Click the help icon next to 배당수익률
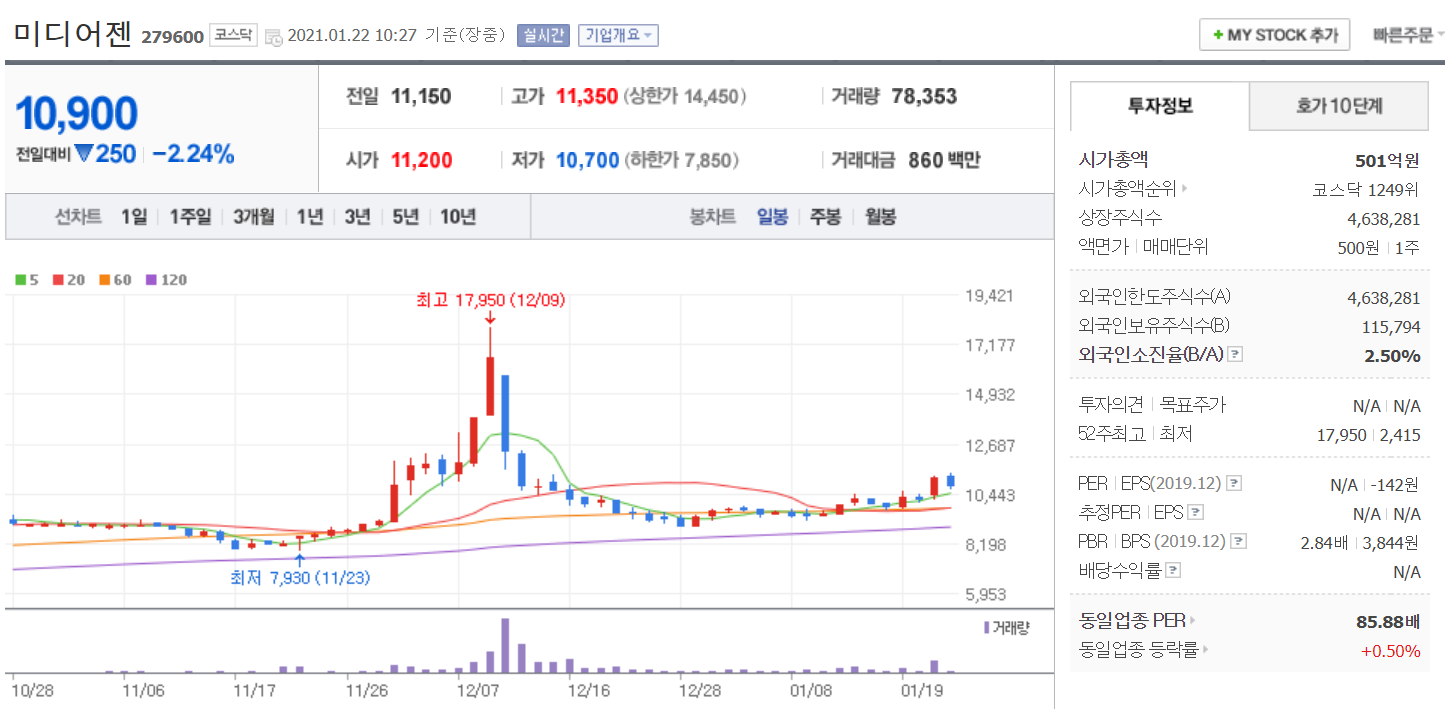The height and width of the screenshot is (709, 1451). click(x=1173, y=571)
